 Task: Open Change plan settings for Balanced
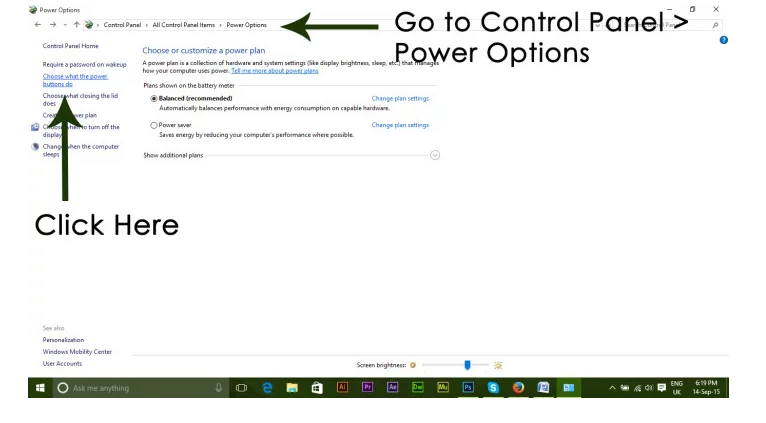click(x=399, y=99)
